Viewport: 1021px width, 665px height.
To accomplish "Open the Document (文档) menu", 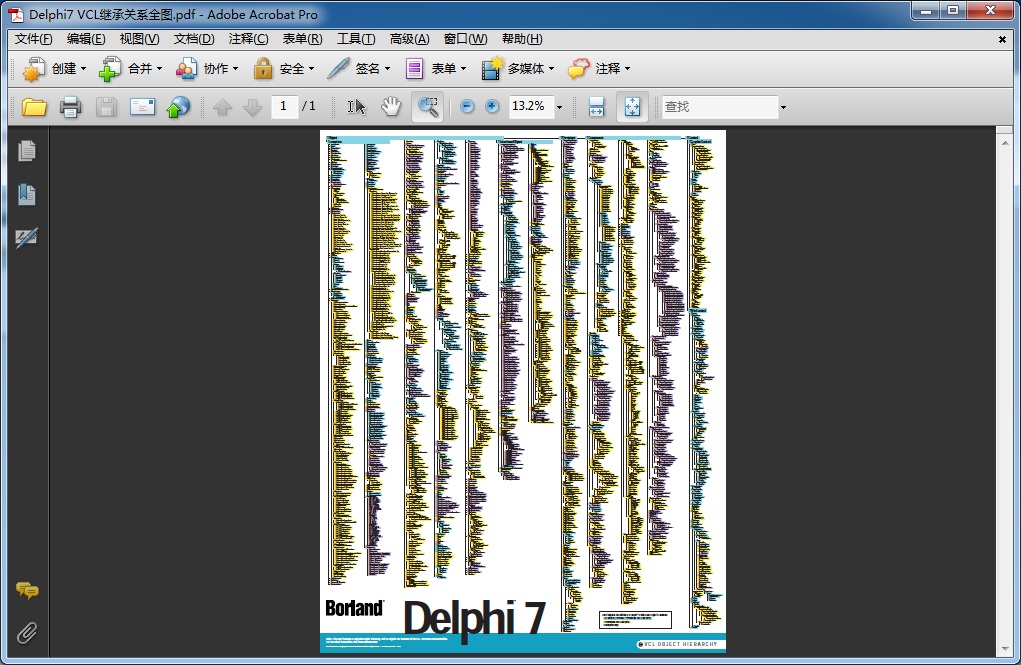I will [194, 39].
